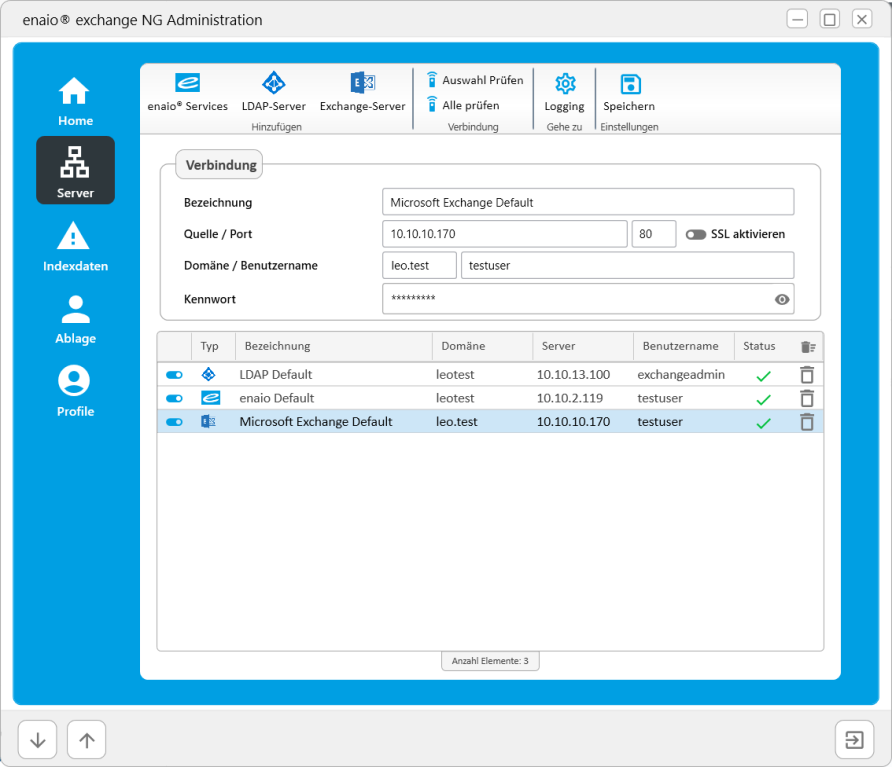This screenshot has height=767, width=892.
Task: Sort table by Domäne column
Action: click(x=482, y=346)
